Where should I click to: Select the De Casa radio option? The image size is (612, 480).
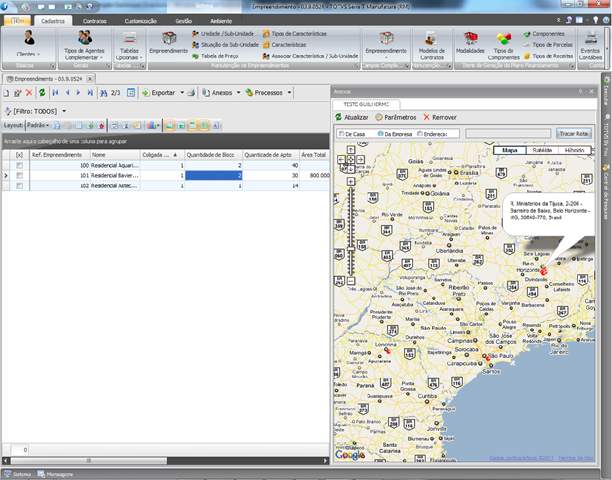point(342,134)
